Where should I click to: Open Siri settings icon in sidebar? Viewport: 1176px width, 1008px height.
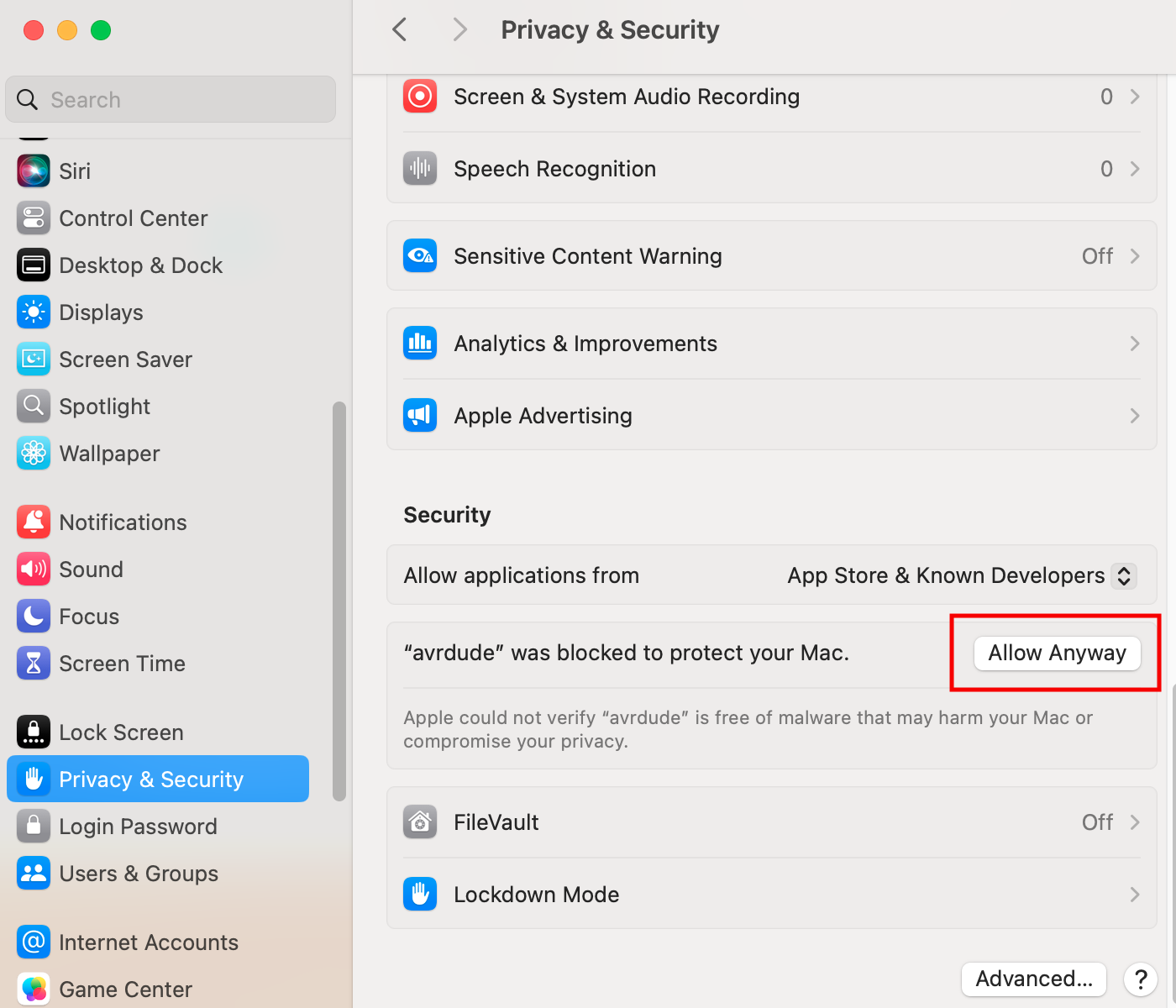34,171
